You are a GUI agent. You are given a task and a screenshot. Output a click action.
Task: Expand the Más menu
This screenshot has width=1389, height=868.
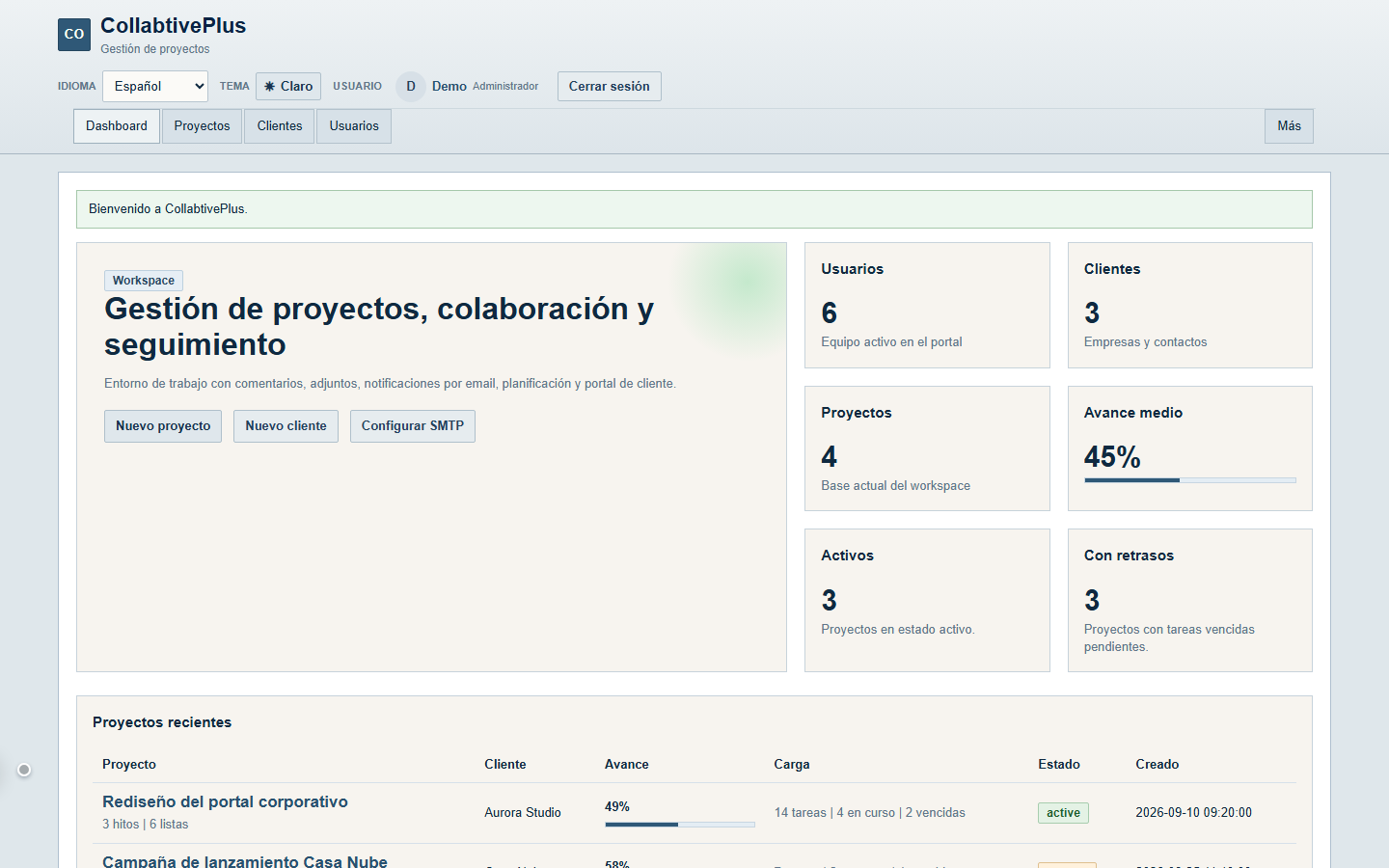point(1289,126)
